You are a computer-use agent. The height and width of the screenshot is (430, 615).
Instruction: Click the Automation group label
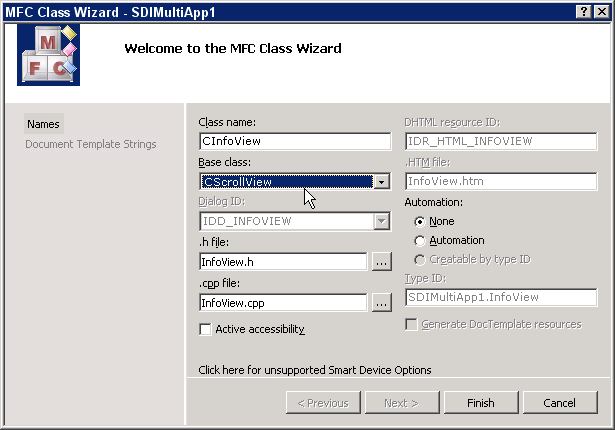pos(433,202)
